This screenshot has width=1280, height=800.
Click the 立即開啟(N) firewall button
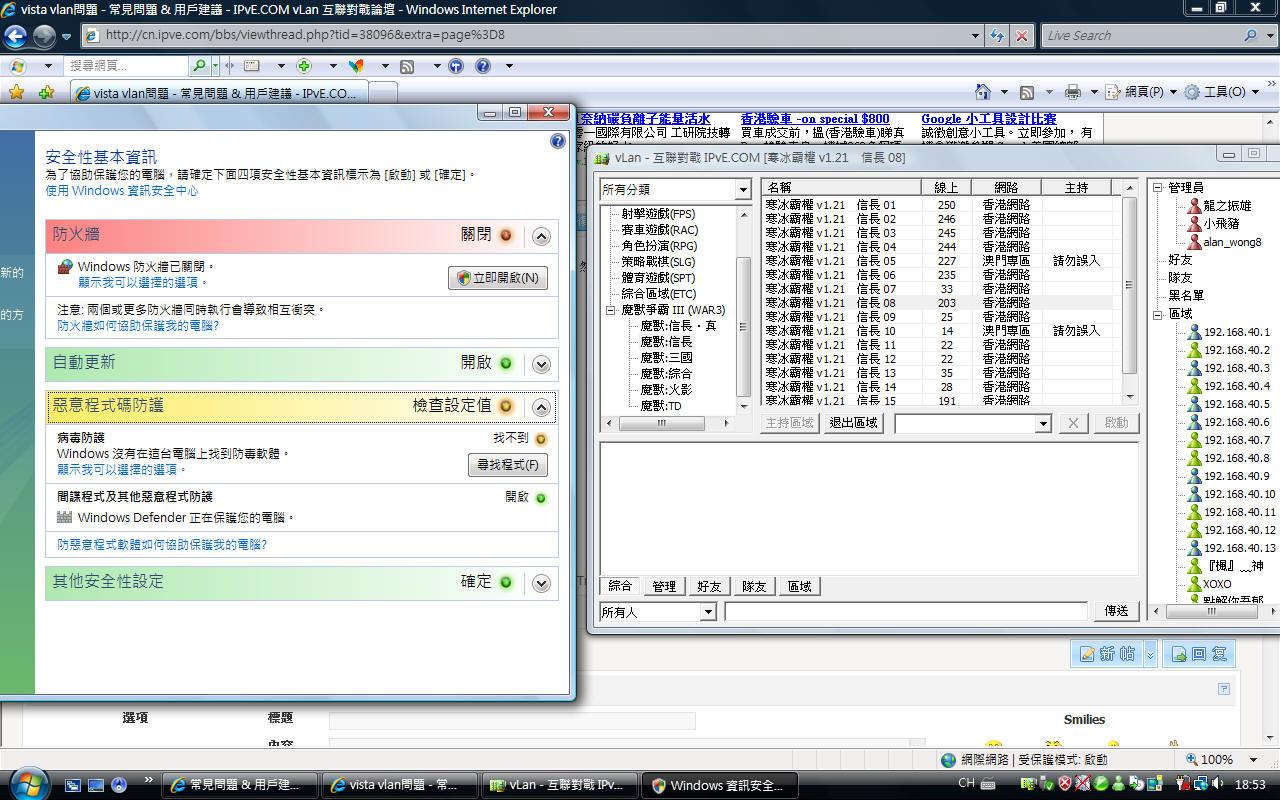point(498,278)
